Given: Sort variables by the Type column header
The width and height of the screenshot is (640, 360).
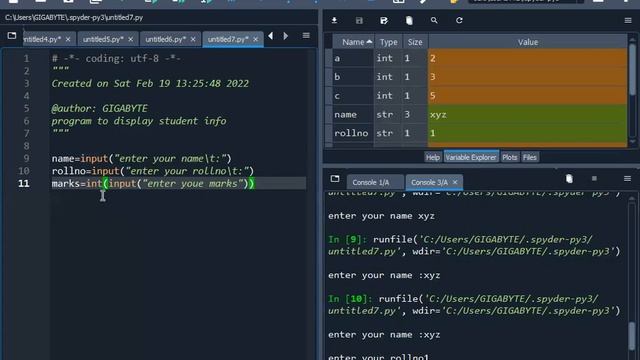Looking at the screenshot, I should (388, 42).
